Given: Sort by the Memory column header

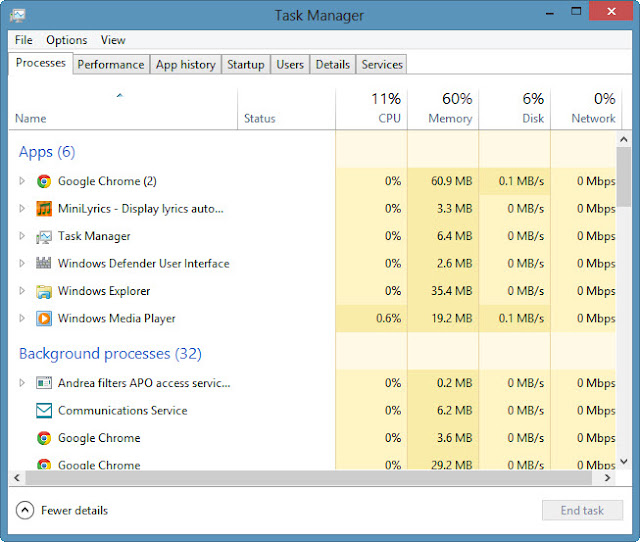Looking at the screenshot, I should pyautogui.click(x=443, y=109).
